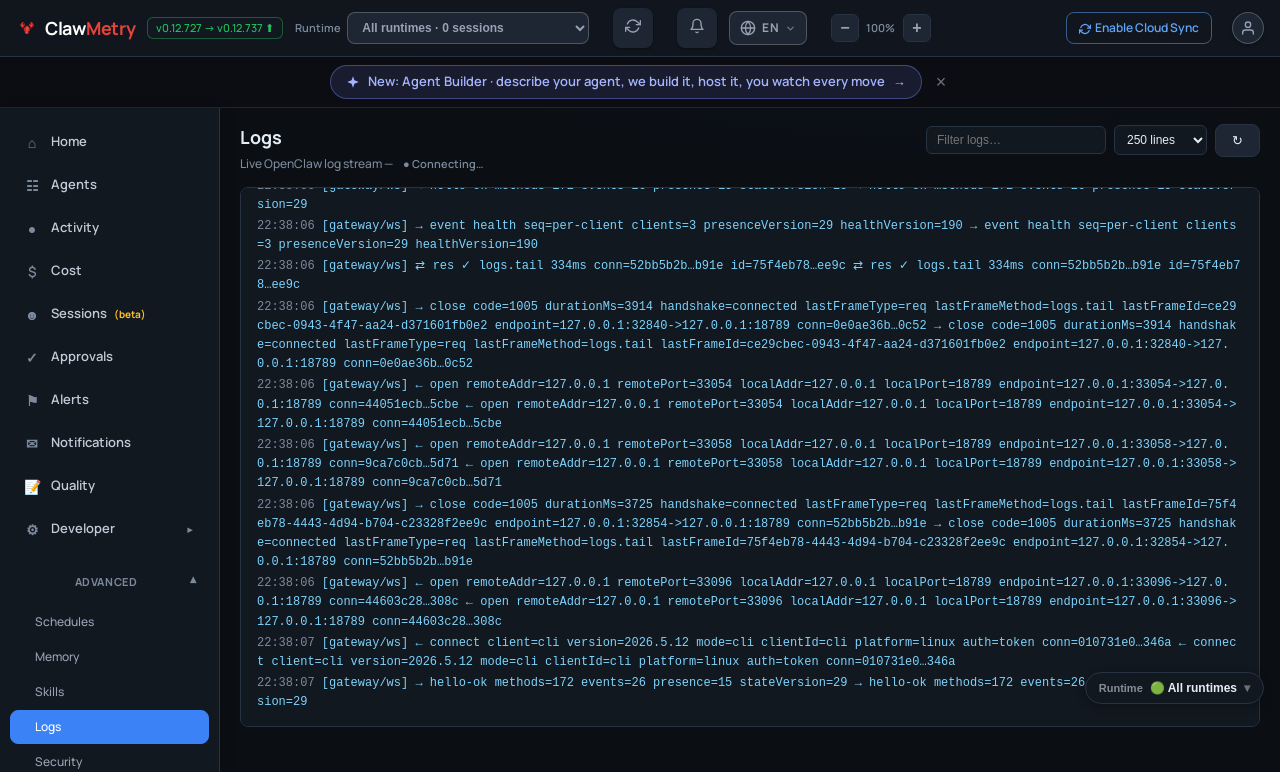Click the globe icon in language selector
The width and height of the screenshot is (1280, 772).
pos(748,28)
